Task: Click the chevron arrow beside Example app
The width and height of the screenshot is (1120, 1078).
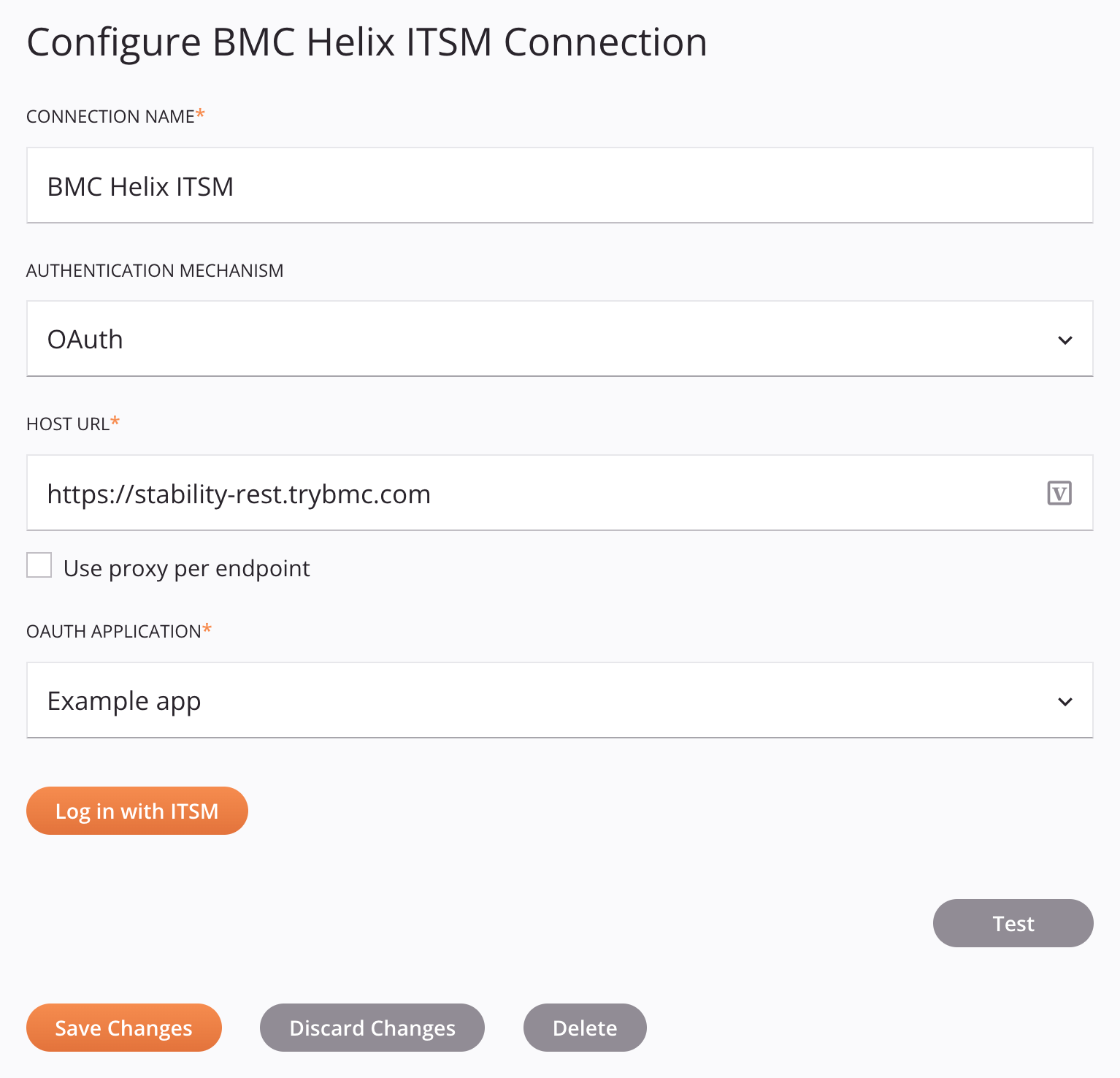Action: 1065,701
